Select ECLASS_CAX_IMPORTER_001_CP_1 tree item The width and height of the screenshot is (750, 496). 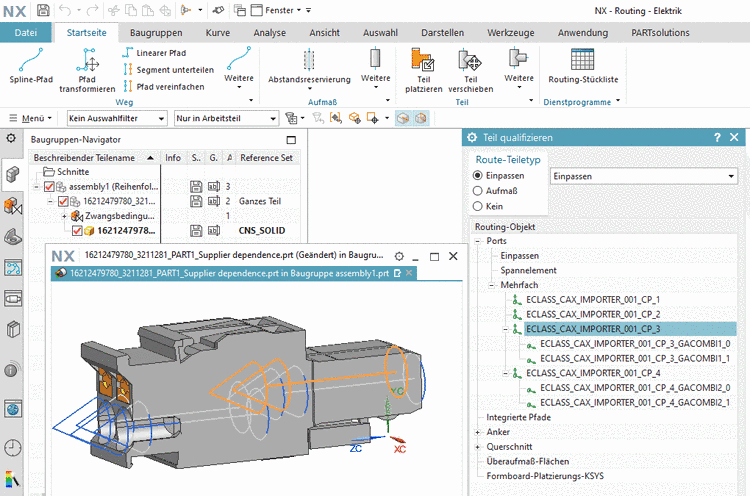pos(592,299)
